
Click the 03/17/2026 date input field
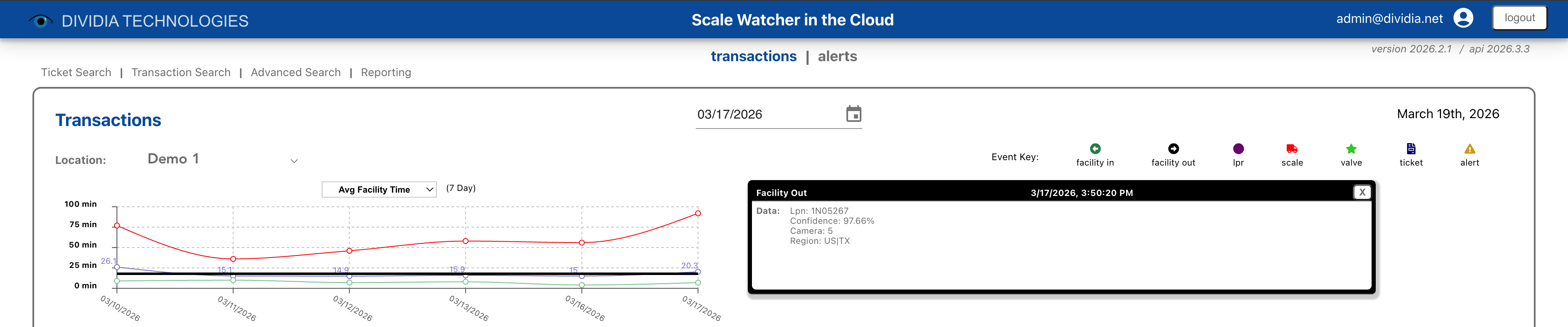pos(767,114)
